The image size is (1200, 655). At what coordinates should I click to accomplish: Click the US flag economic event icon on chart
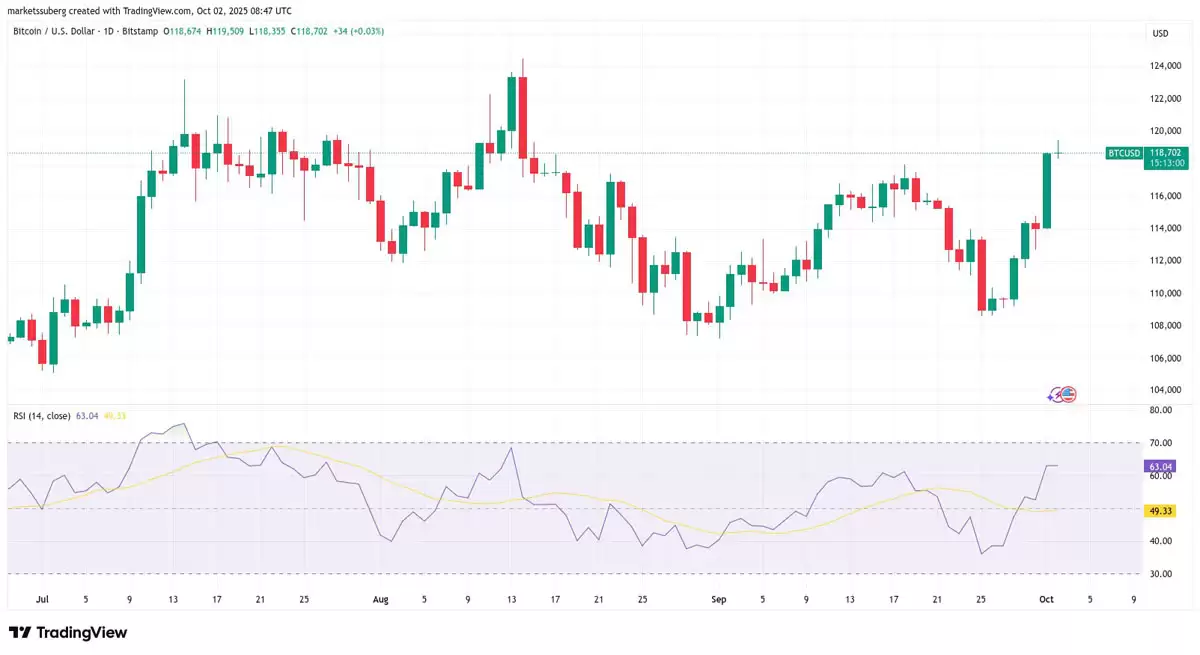tap(1067, 394)
